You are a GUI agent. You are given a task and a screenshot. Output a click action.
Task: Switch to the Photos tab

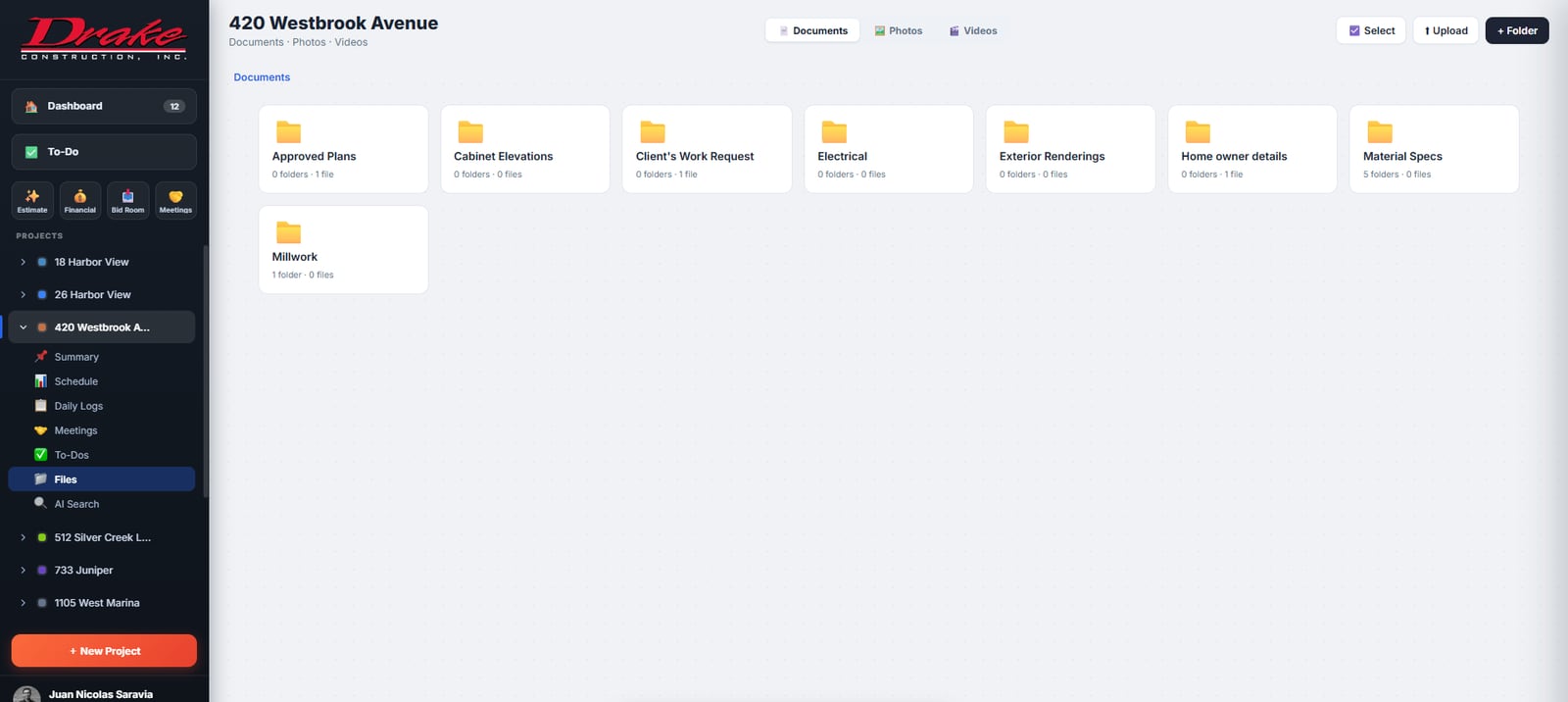899,30
